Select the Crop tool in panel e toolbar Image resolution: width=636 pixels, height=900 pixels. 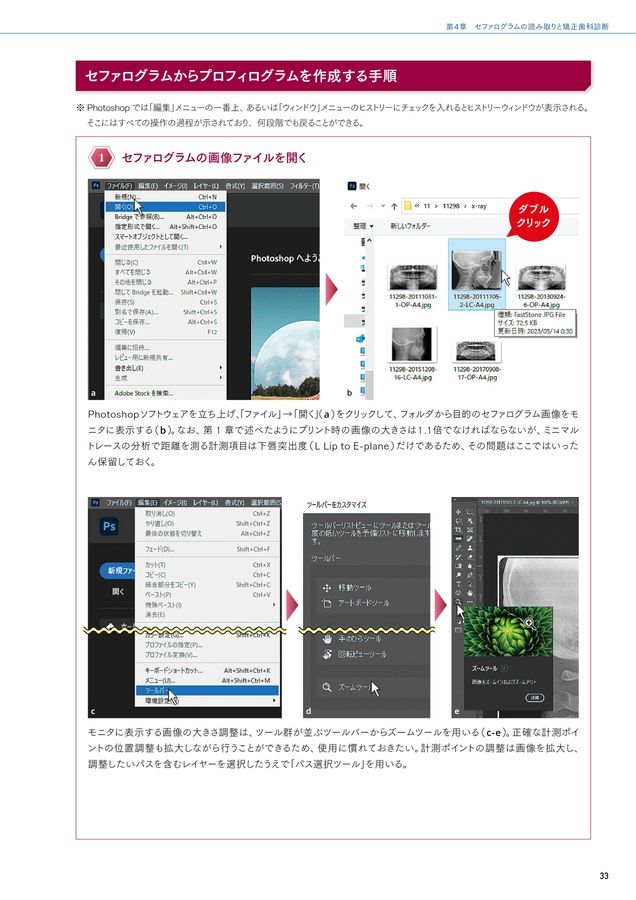459,530
